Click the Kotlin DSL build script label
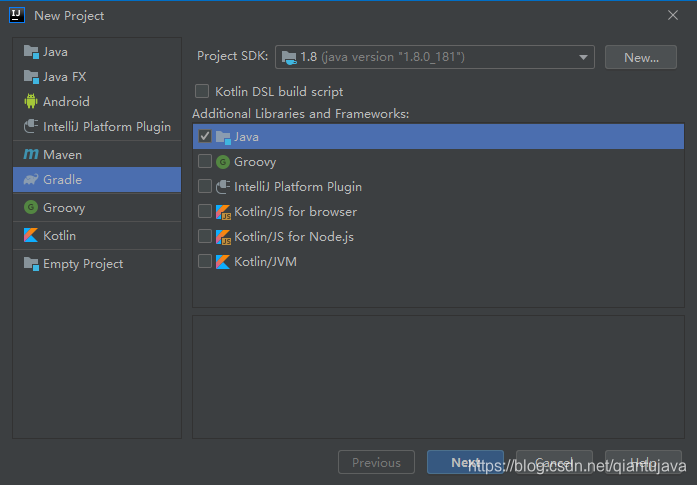This screenshot has height=485, width=697. pos(279,92)
